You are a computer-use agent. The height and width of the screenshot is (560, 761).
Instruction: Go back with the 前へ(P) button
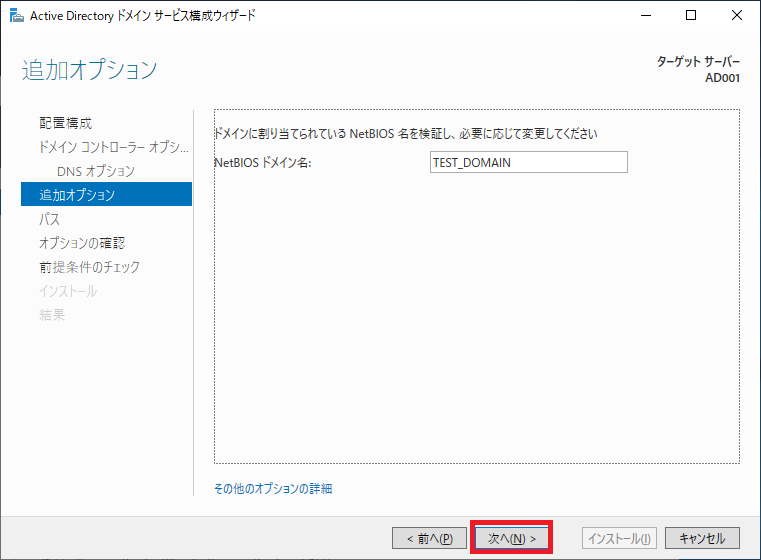[x=430, y=538]
